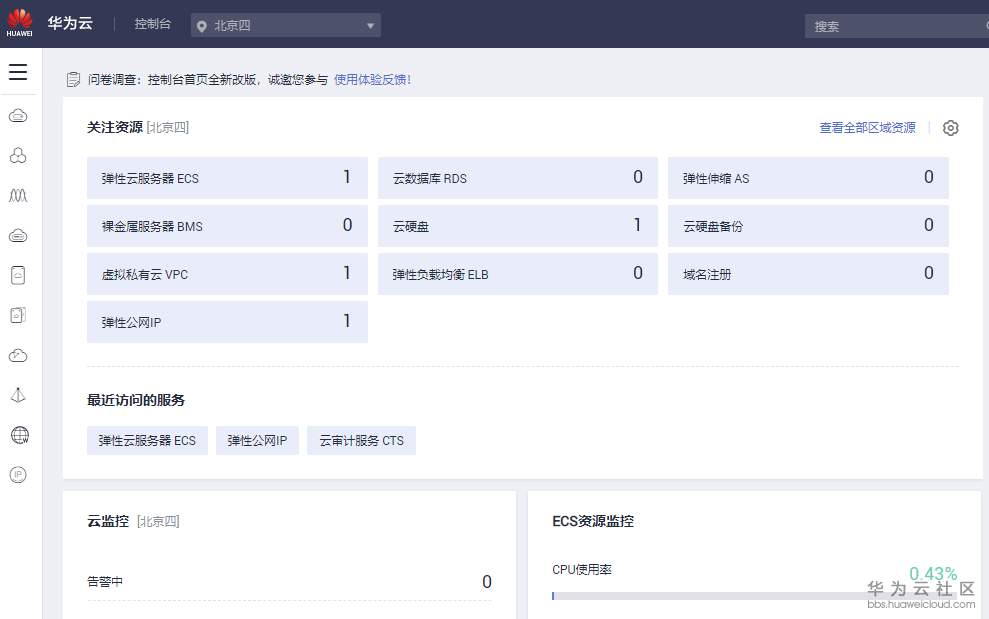Click the IP circle icon in sidebar
The image size is (989, 619).
click(18, 475)
